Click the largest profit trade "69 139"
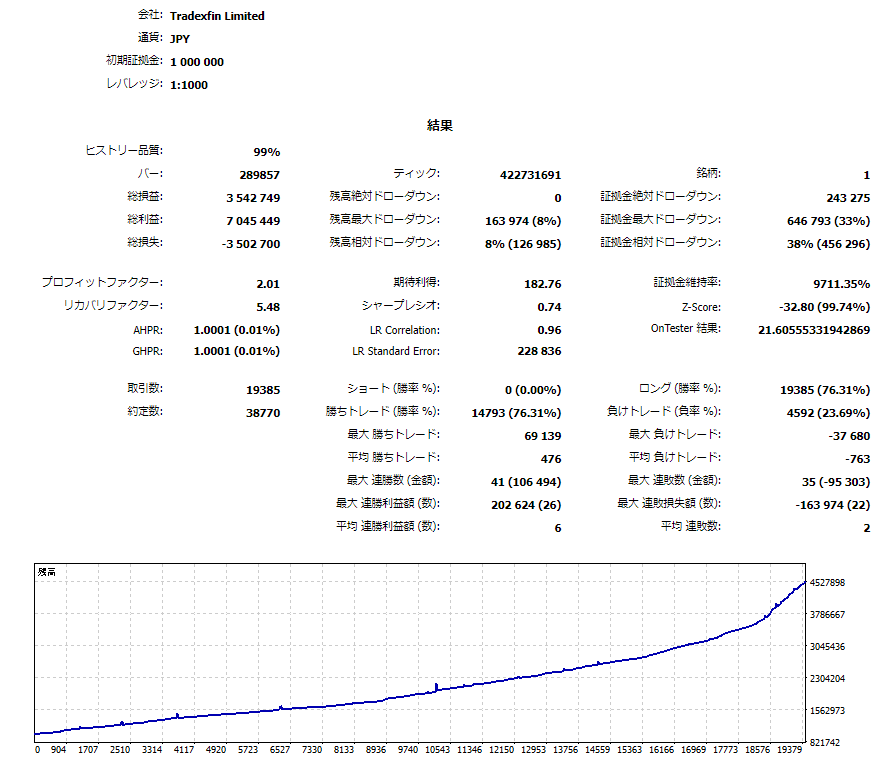 click(x=543, y=436)
